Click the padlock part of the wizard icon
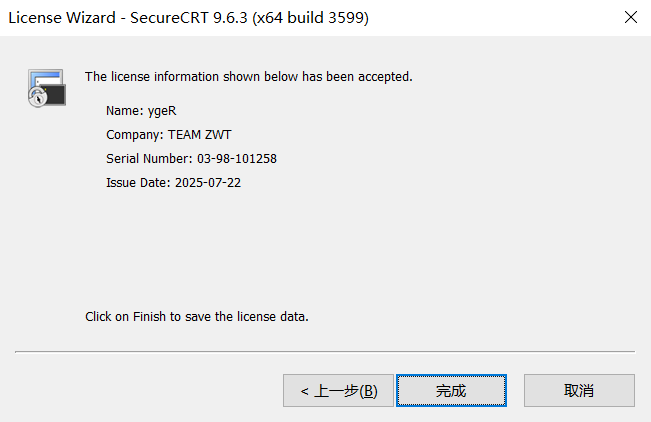The width and height of the screenshot is (651, 422). tap(38, 98)
